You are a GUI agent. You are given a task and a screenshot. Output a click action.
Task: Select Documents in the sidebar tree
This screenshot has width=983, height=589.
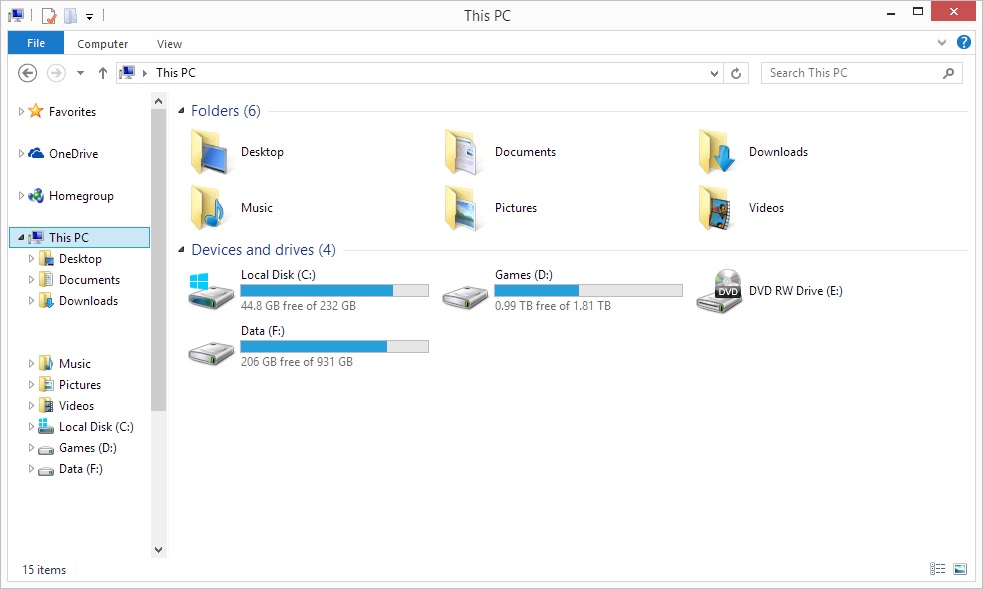(x=89, y=280)
